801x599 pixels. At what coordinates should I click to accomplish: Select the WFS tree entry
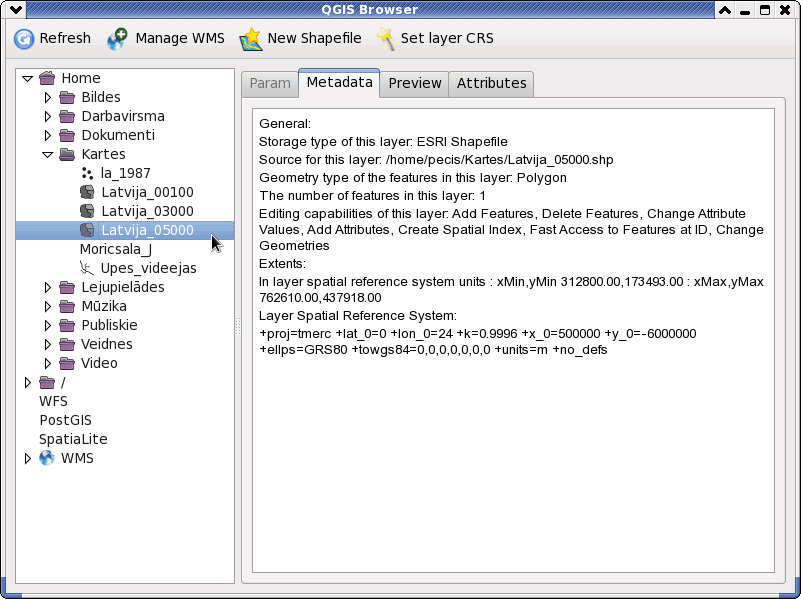53,401
